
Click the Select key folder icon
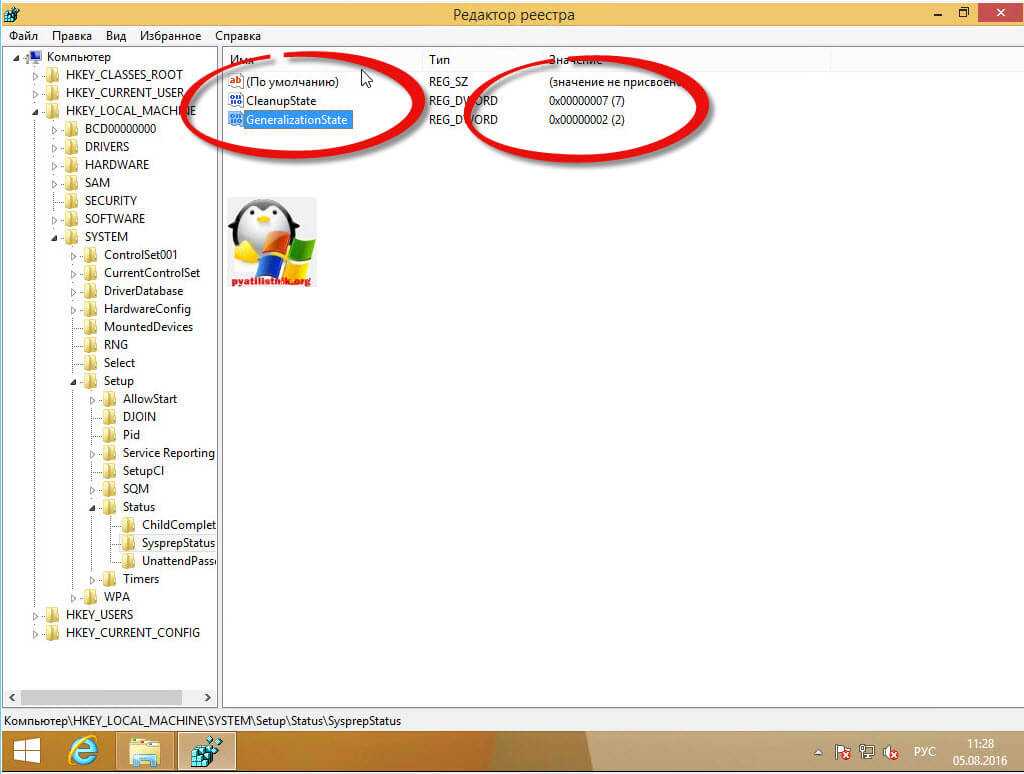91,363
